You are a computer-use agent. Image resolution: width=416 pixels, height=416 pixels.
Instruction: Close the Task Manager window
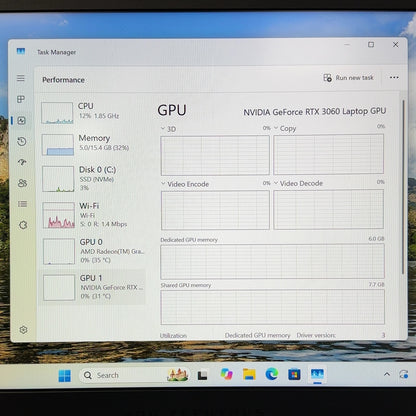(395, 44)
